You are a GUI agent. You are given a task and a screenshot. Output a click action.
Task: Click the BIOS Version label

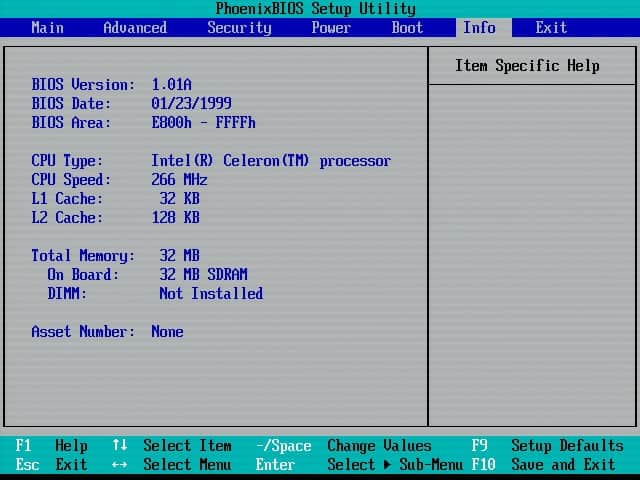(x=83, y=84)
